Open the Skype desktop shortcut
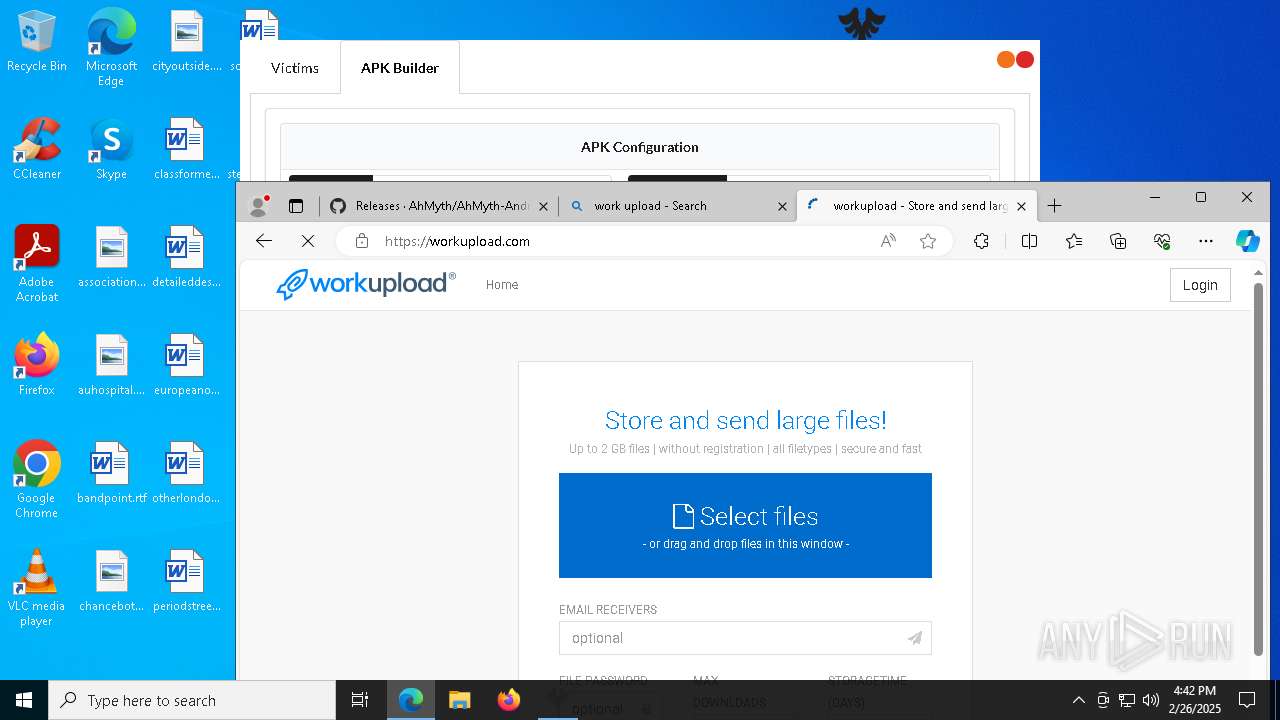This screenshot has height=720, width=1280. (x=111, y=149)
